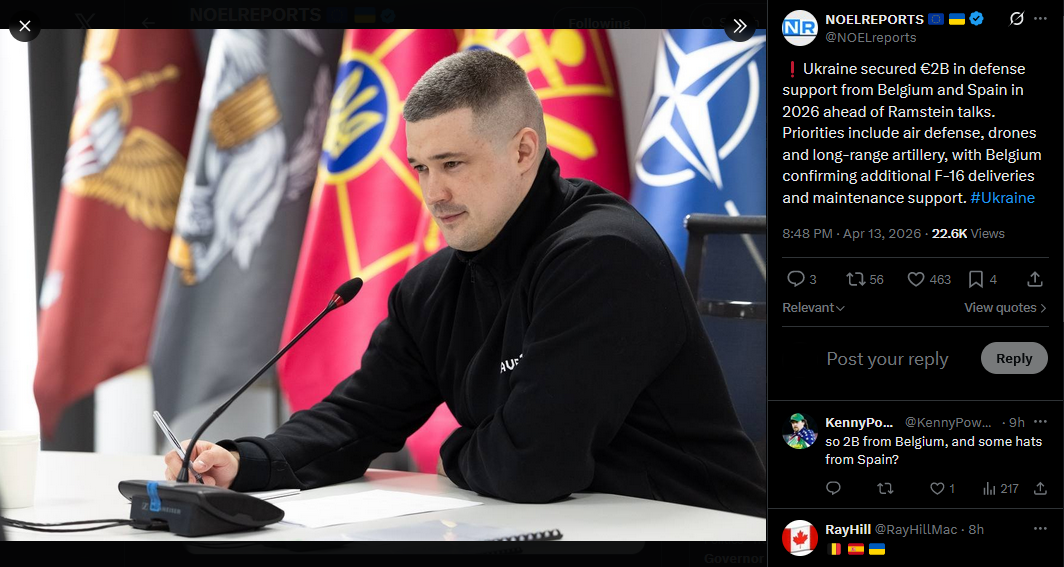
Task: Repost KennyPowers' comment
Action: click(x=885, y=488)
